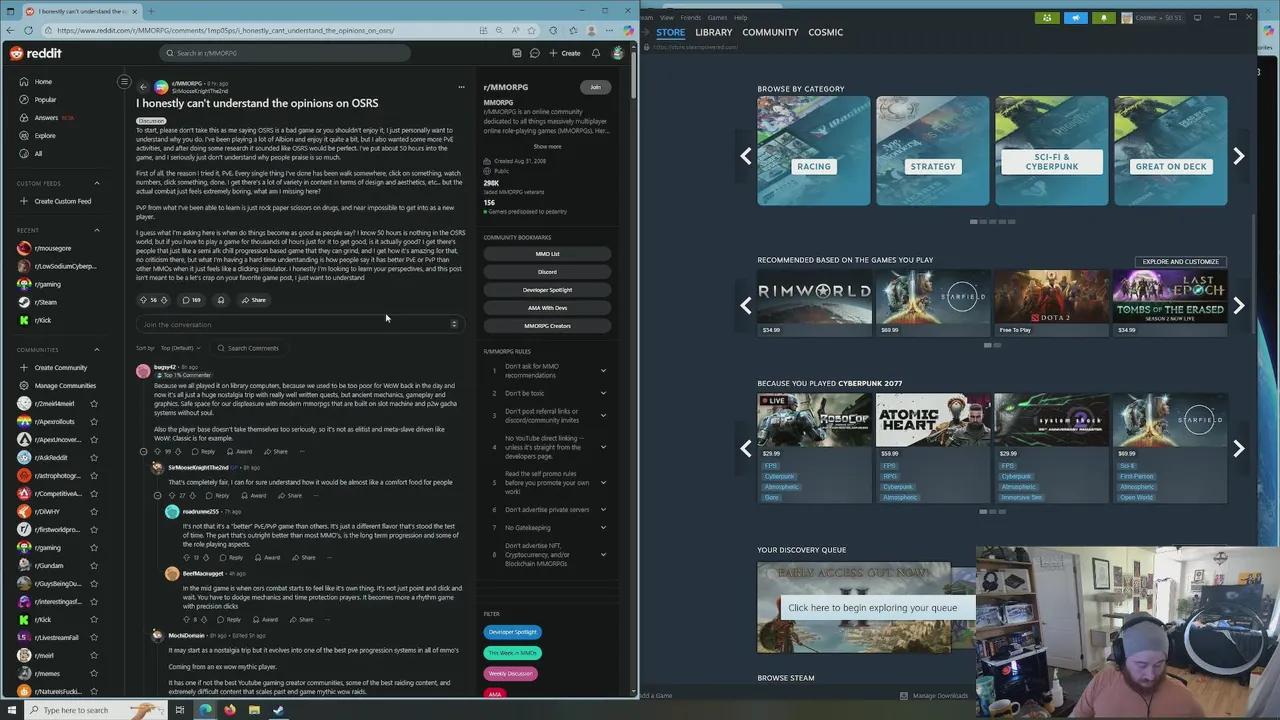1280x720 pixels.
Task: Select the This Week in MMOs flair
Action: pos(512,653)
